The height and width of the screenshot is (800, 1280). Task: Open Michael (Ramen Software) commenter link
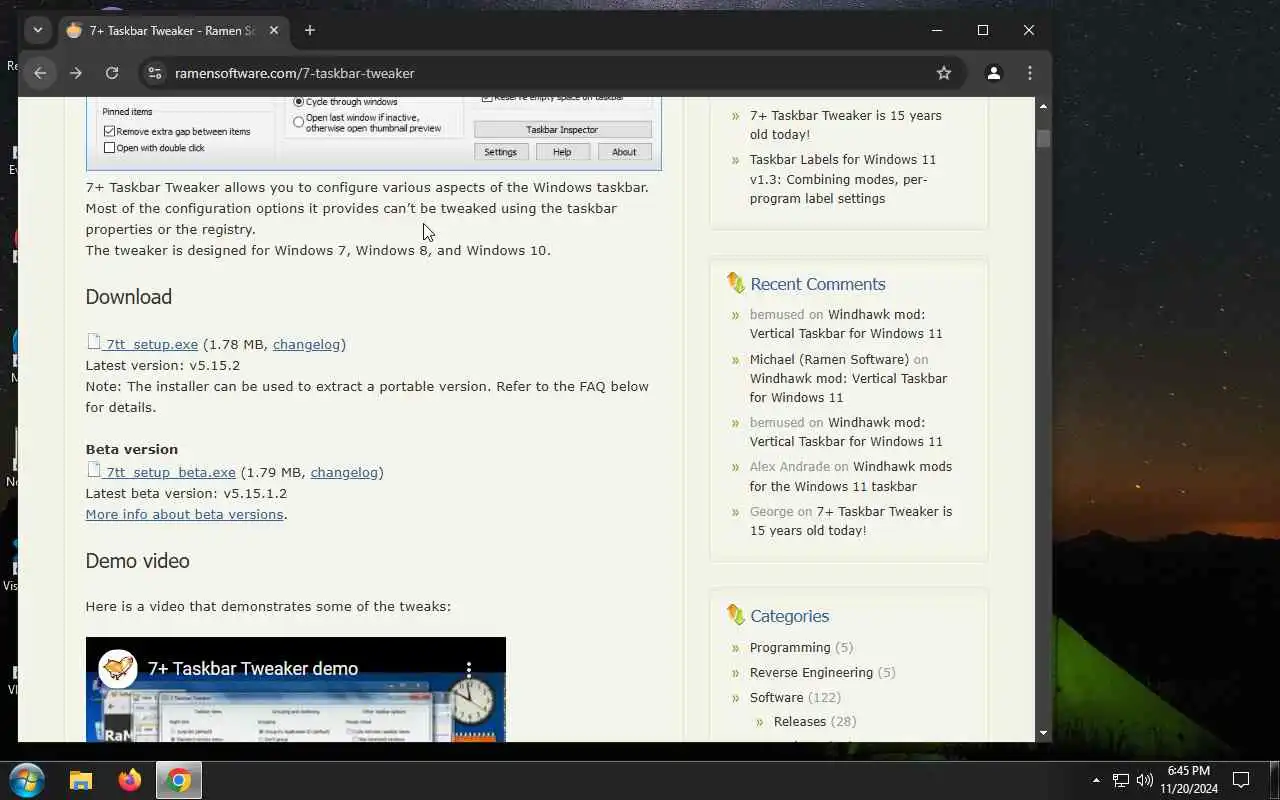tap(829, 359)
